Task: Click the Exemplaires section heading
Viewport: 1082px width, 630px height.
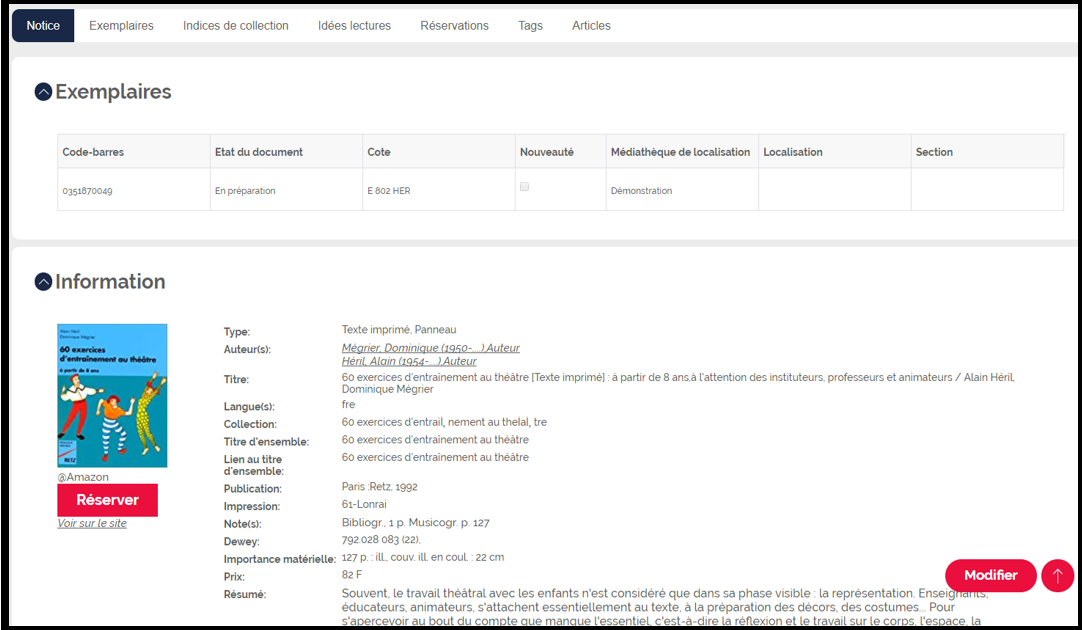Action: (x=113, y=92)
